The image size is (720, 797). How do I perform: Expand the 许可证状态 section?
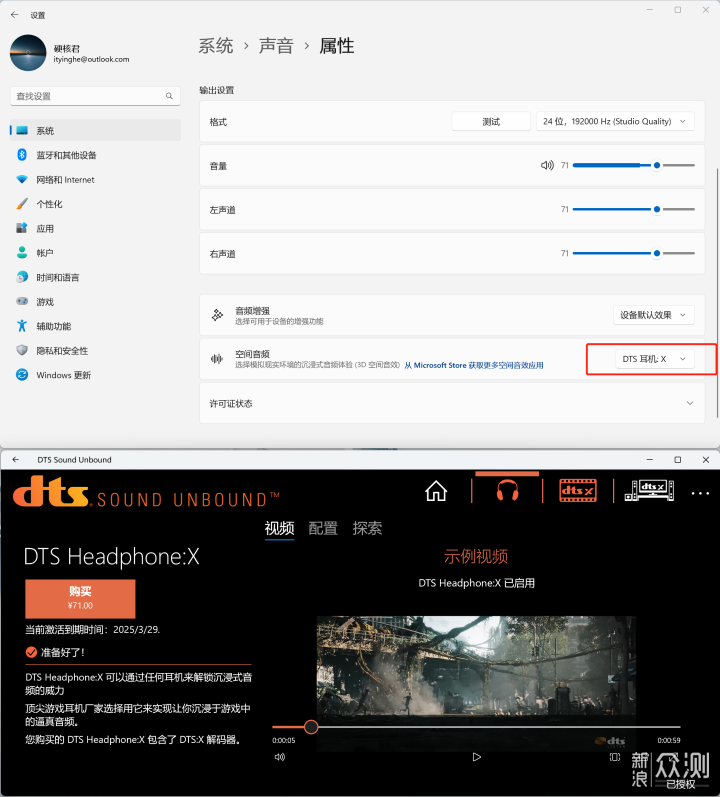click(x=452, y=403)
